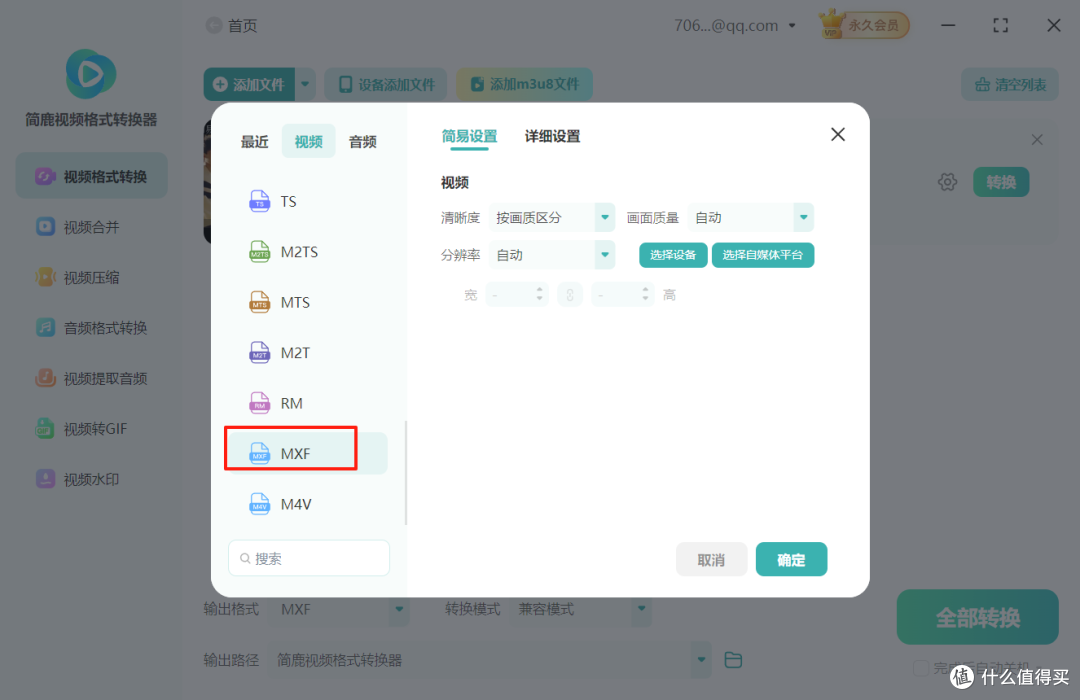This screenshot has height=700, width=1080.
Task: Toggle fullscreen window icon
Action: [x=1001, y=25]
